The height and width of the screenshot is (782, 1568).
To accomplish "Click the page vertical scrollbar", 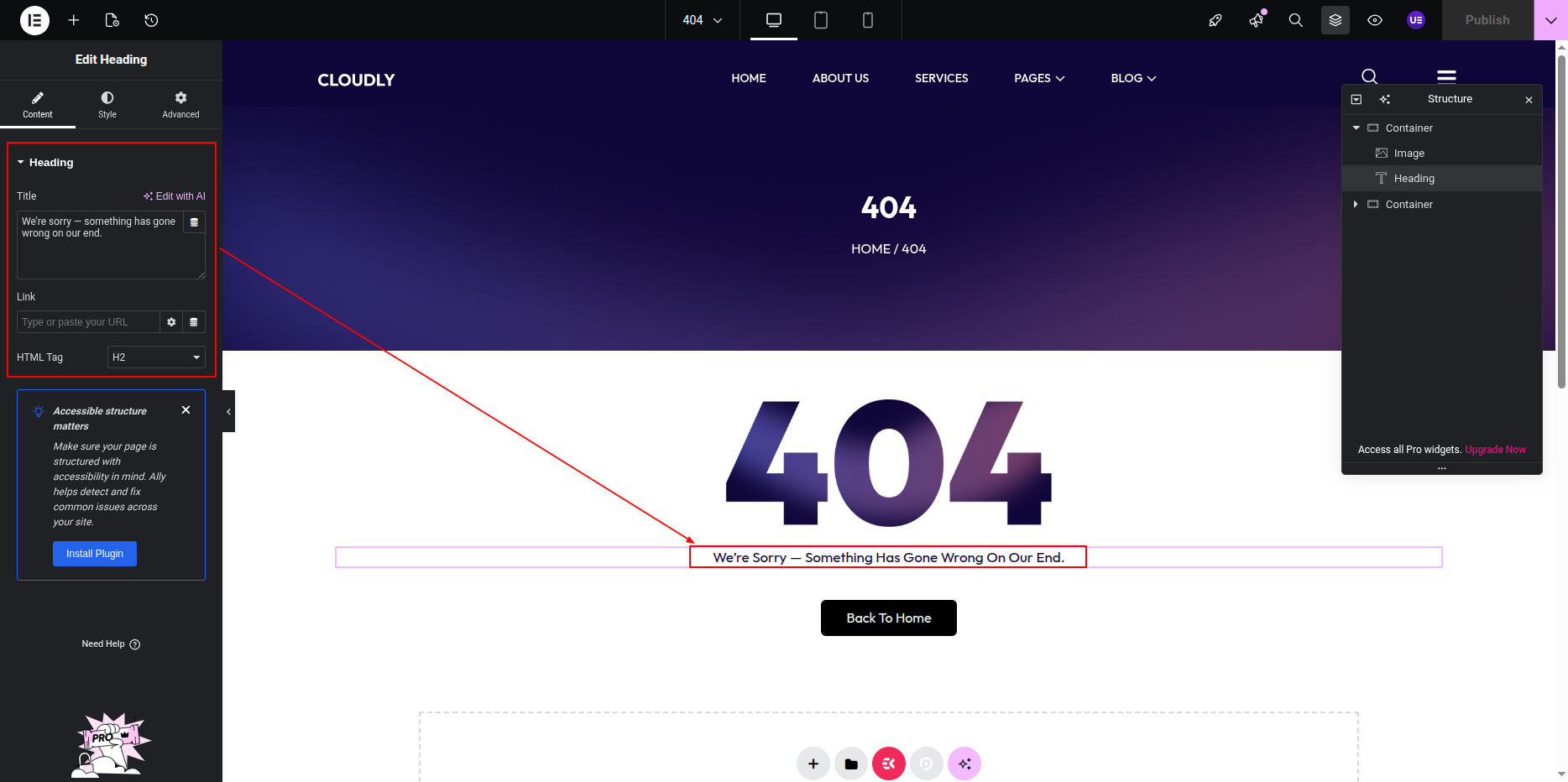I will coord(1561,222).
